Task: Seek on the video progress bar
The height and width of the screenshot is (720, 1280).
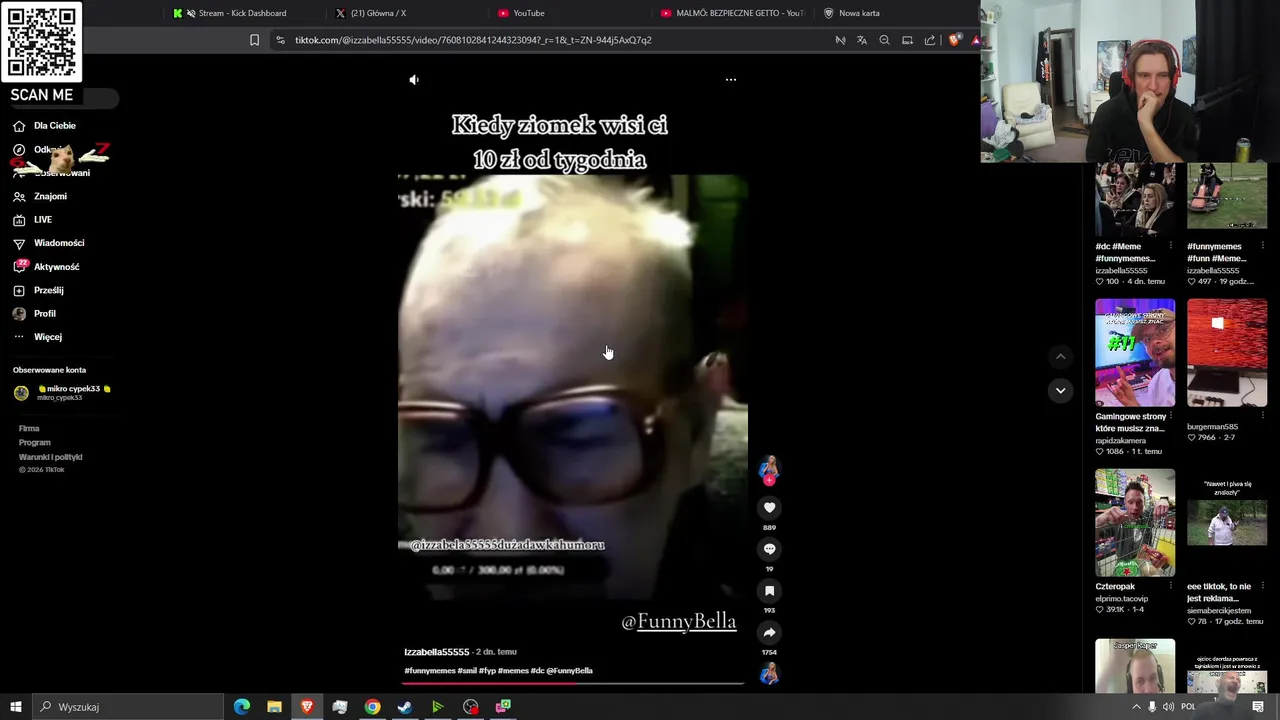Action: tap(573, 683)
